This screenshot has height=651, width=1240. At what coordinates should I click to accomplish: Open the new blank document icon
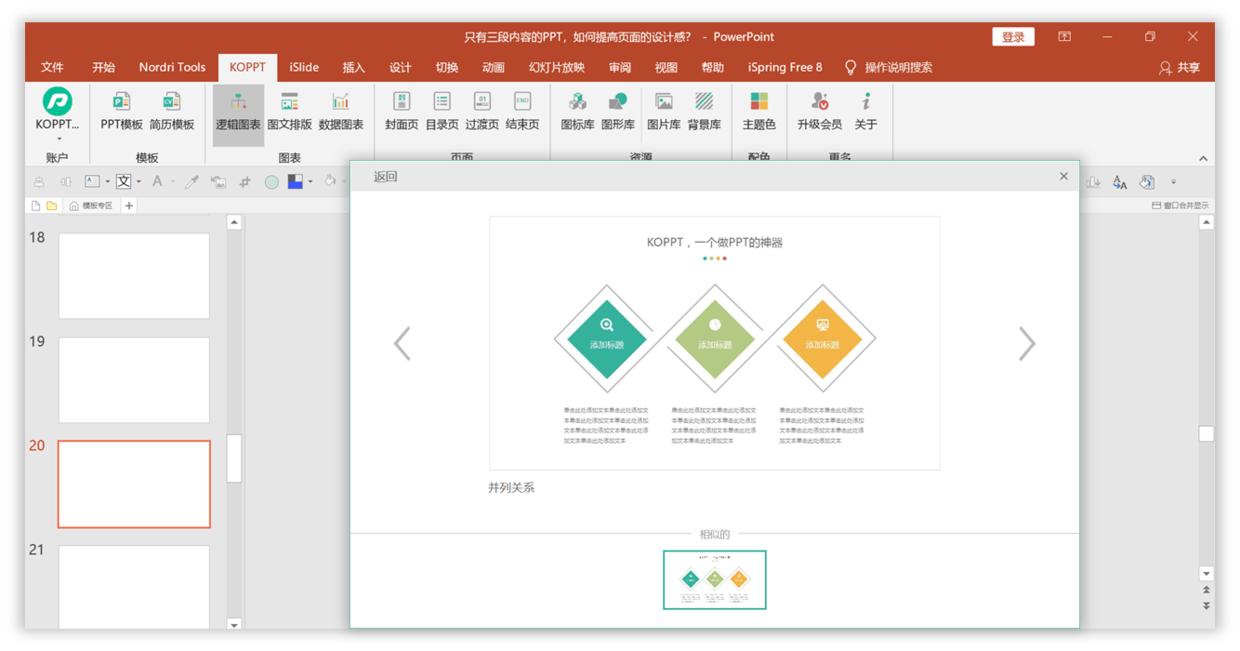point(36,205)
